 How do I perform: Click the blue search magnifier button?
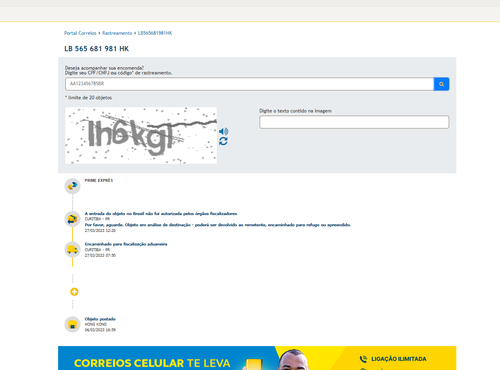tap(441, 84)
